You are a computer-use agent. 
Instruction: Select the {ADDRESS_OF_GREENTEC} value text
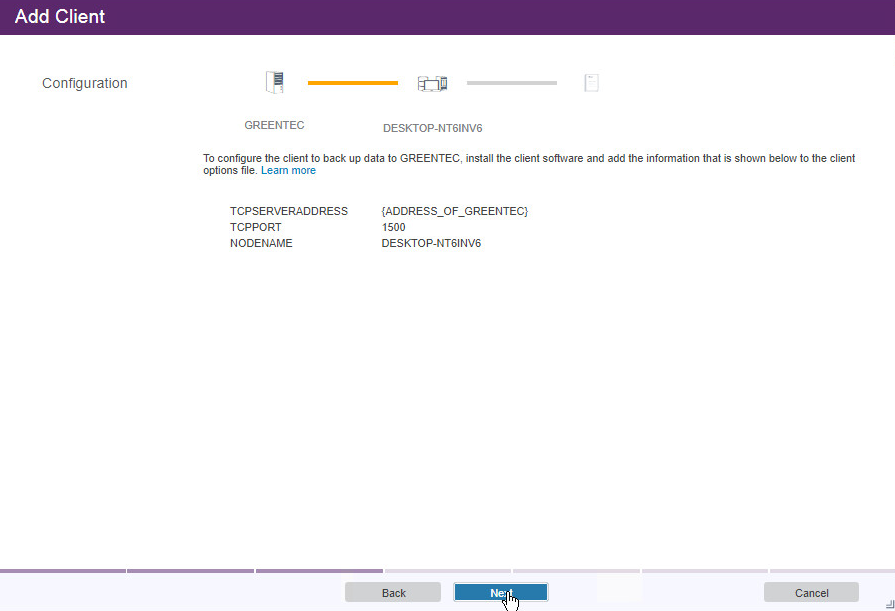pyautogui.click(x=454, y=212)
